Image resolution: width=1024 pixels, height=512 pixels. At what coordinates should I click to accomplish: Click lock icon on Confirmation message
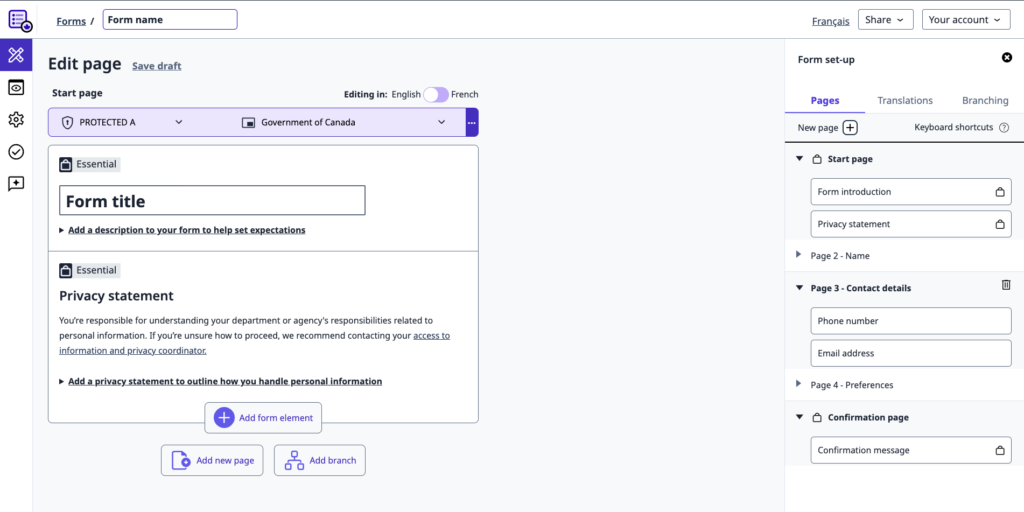[999, 450]
